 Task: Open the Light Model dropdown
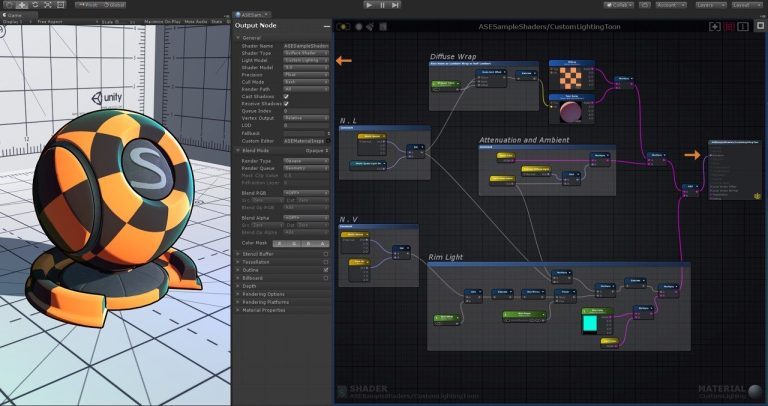pyautogui.click(x=306, y=60)
